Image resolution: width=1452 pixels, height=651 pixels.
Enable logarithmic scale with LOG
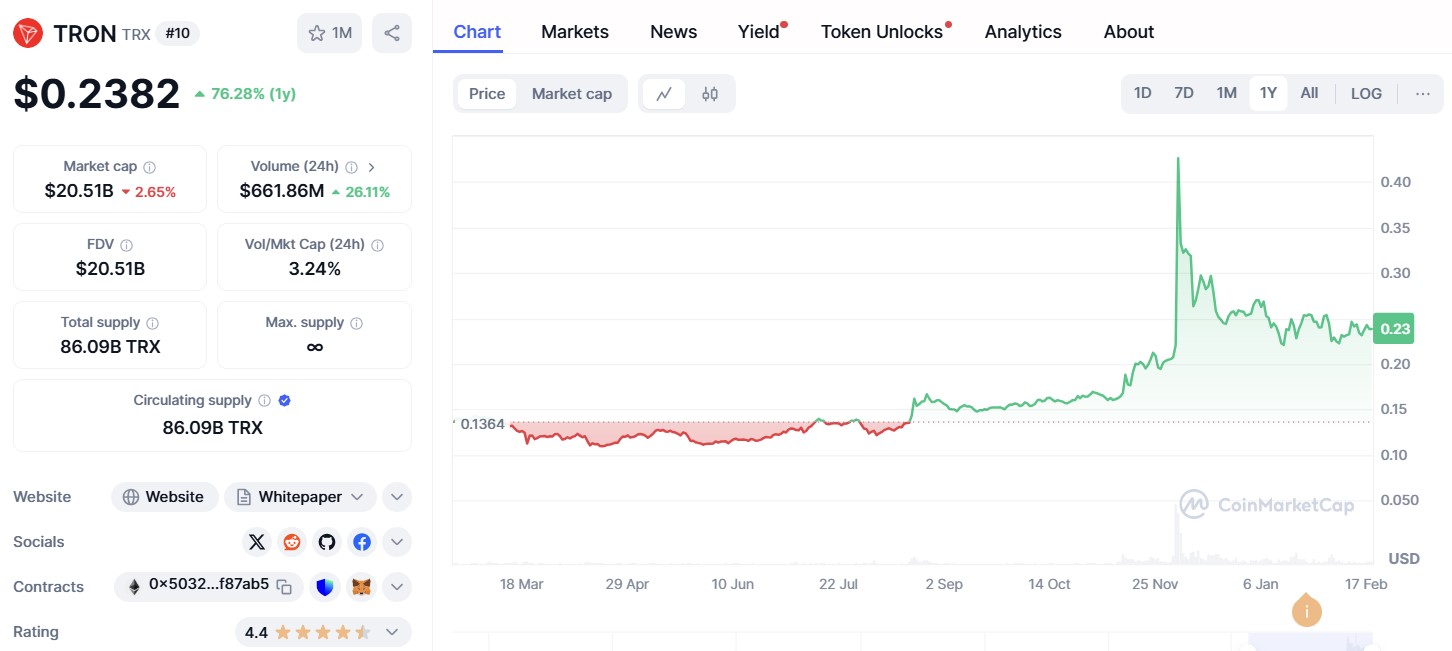point(1366,92)
